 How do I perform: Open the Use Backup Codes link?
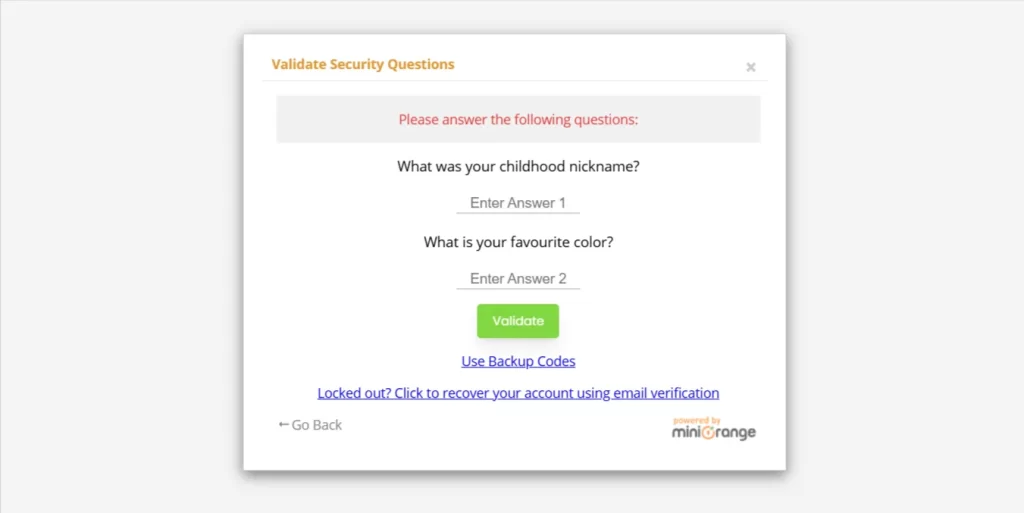pyautogui.click(x=518, y=361)
